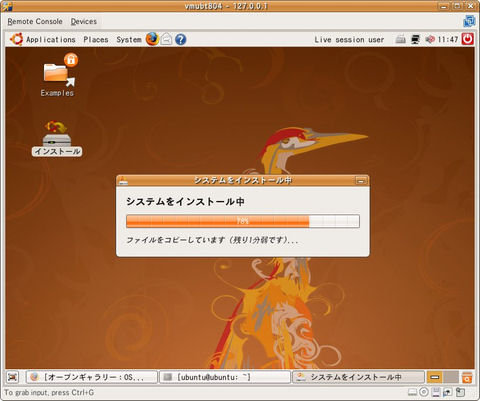
Task: Select the Examples folder desktop icon
Action: 59,75
